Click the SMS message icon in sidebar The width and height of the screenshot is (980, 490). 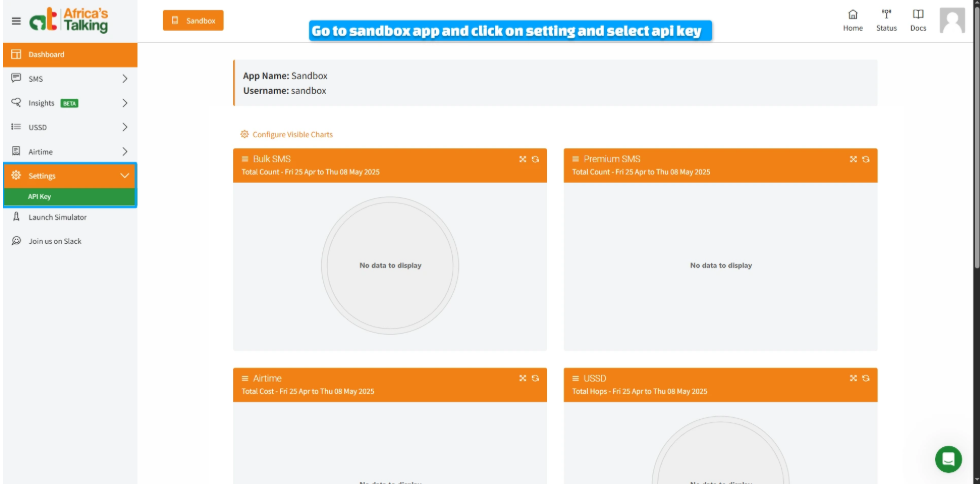pyautogui.click(x=16, y=79)
